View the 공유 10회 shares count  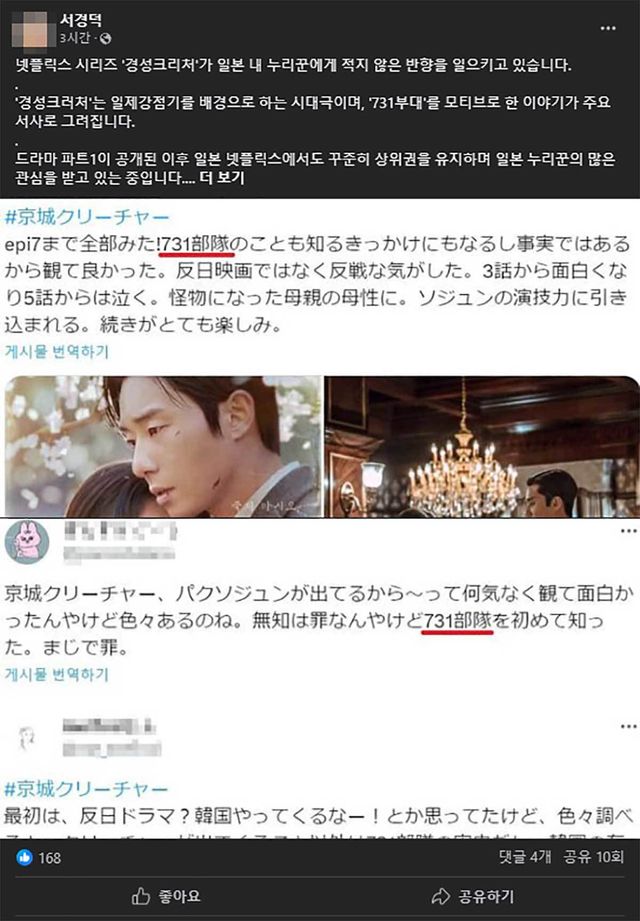tap(594, 857)
